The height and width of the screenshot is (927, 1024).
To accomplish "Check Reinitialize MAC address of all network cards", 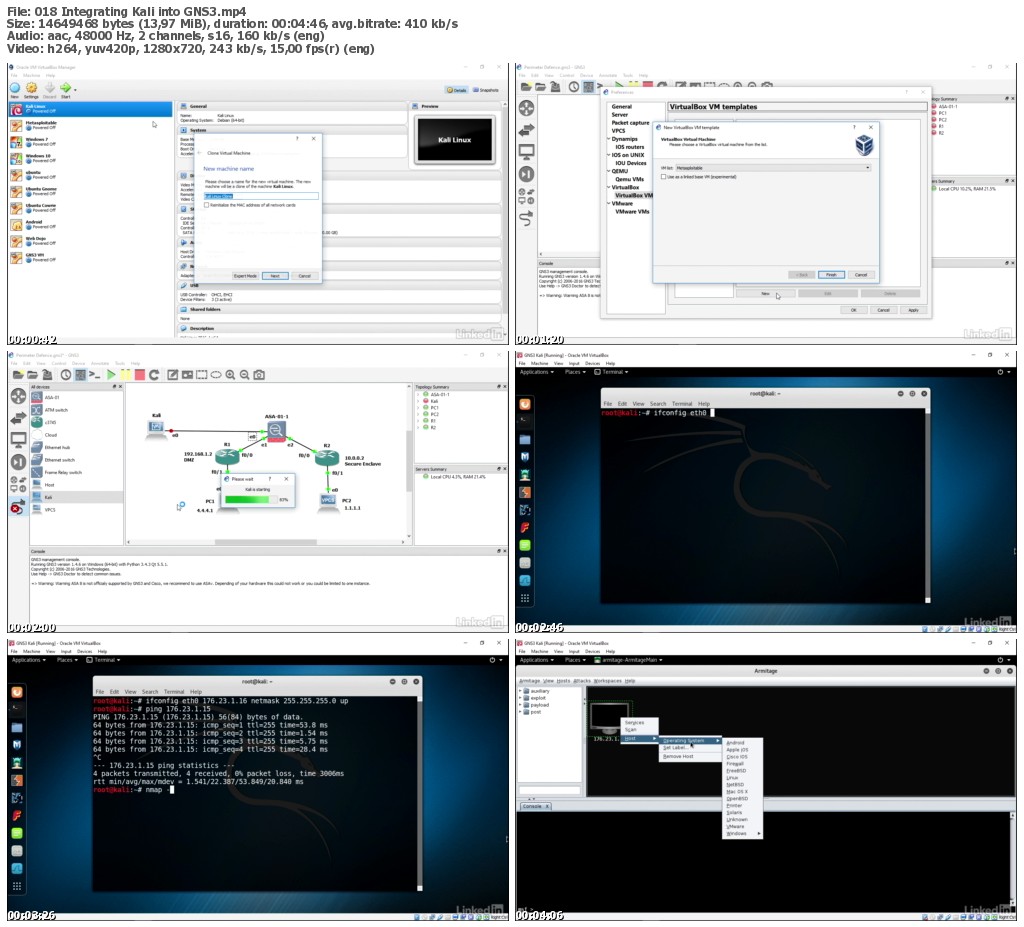I will [206, 205].
